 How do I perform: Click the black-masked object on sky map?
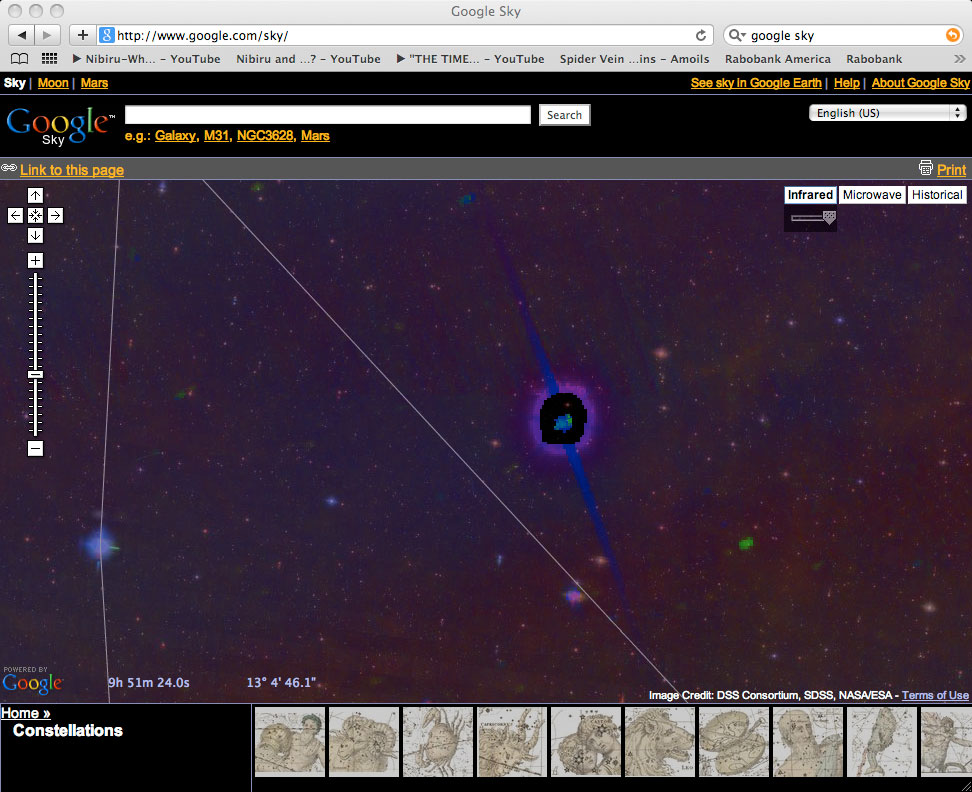[x=563, y=419]
